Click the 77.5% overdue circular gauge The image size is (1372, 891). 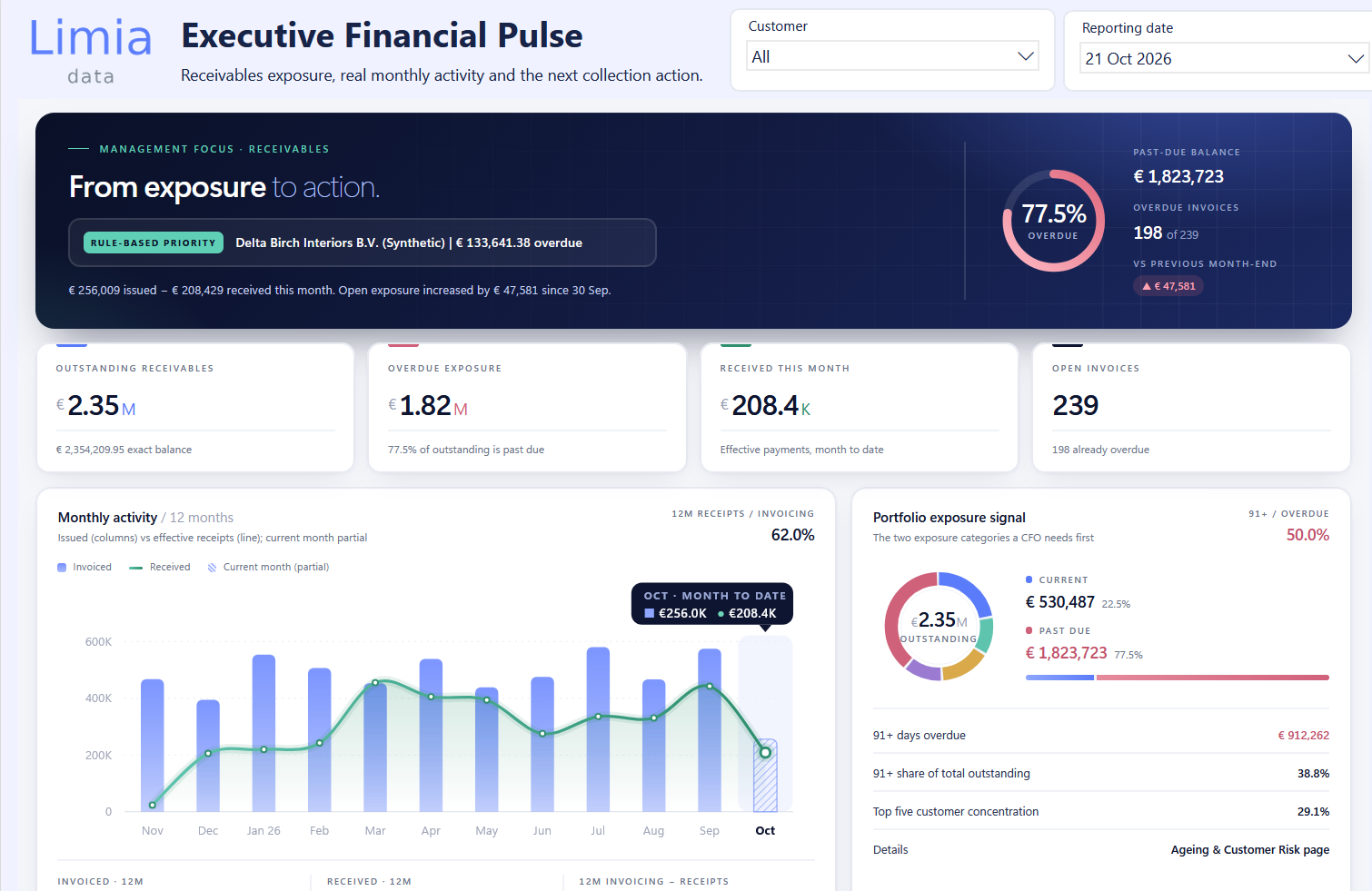click(x=1053, y=221)
